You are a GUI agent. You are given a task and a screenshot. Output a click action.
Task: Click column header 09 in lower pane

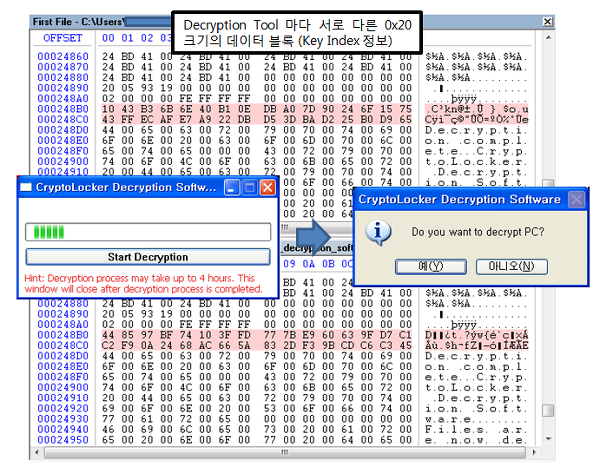(289, 264)
